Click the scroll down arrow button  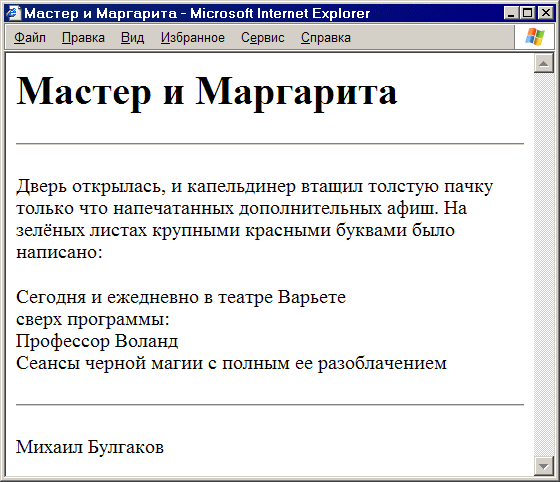[x=544, y=466]
